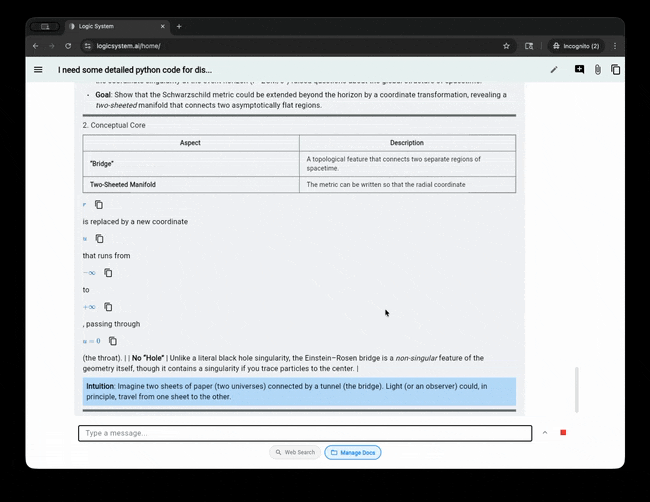Click the Incognito (2) button

[576, 46]
